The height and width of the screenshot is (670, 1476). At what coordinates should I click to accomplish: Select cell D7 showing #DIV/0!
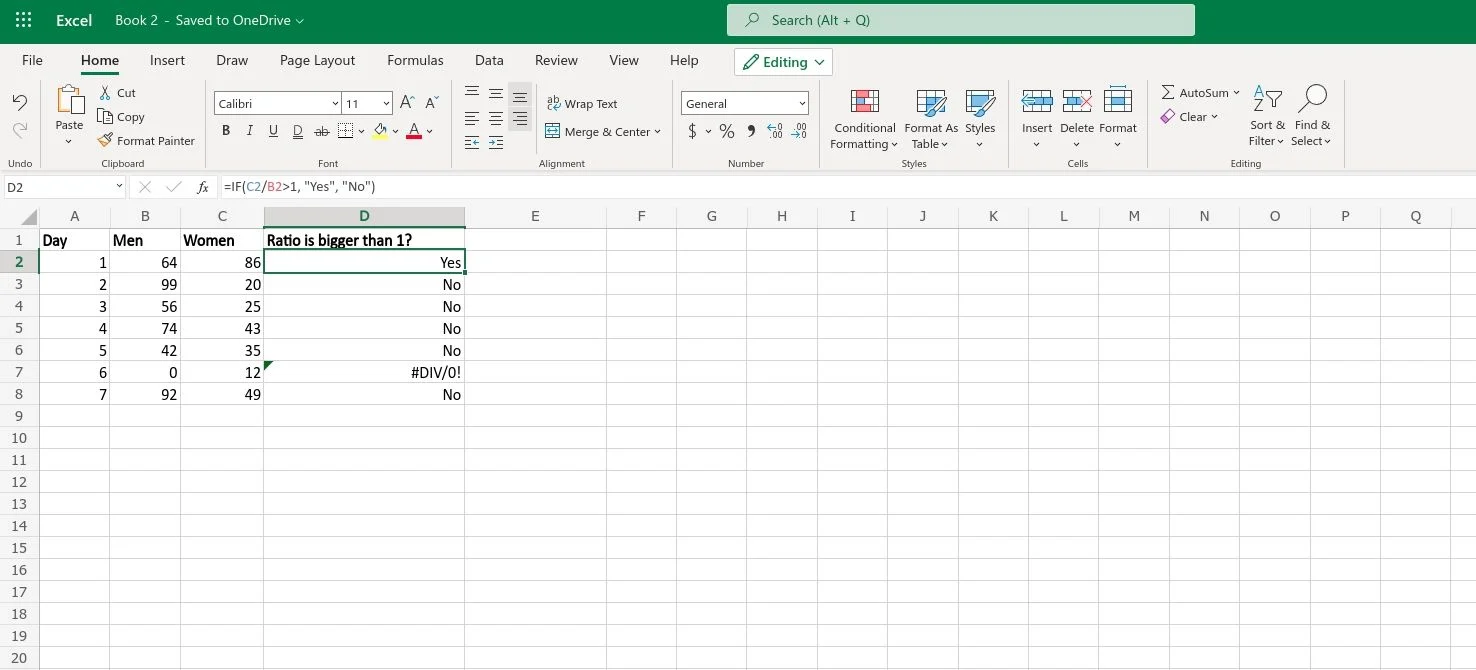pyautogui.click(x=364, y=372)
